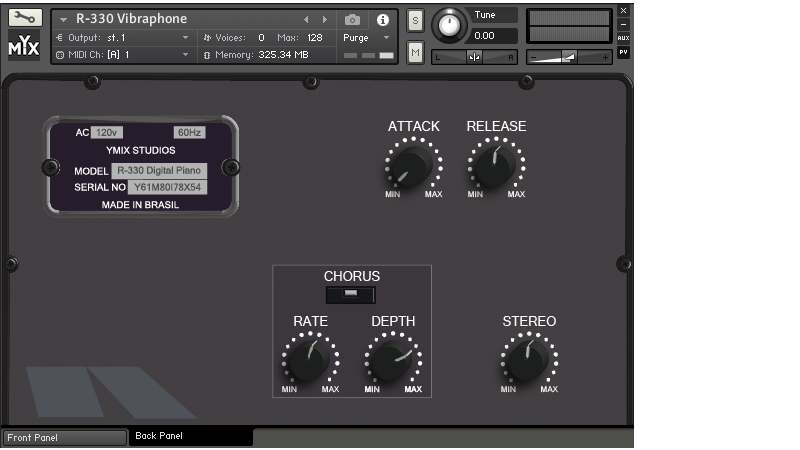Click the Tune value 0.00 field
This screenshot has width=800, height=450.
click(493, 36)
